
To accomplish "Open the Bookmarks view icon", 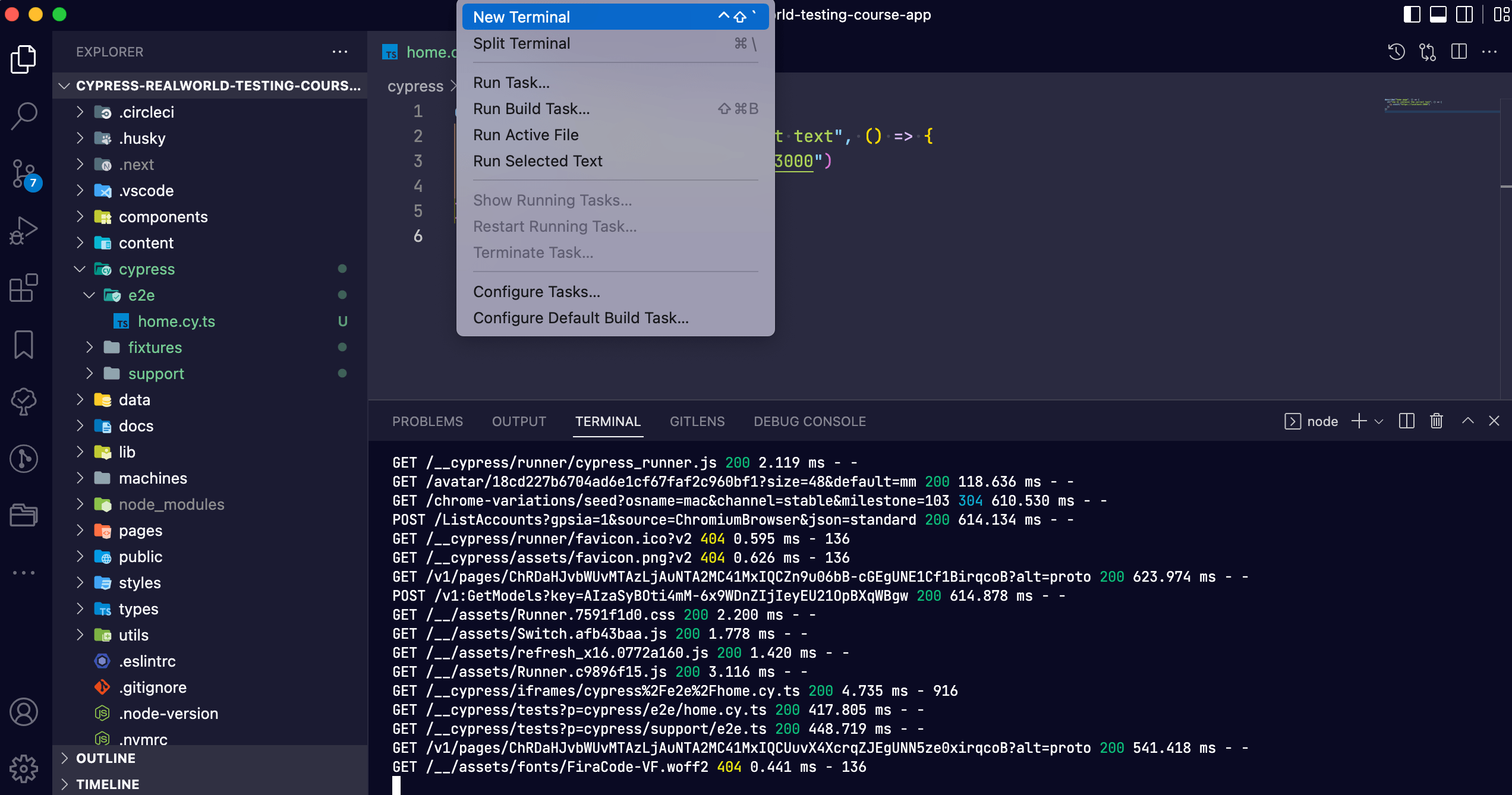I will 24,345.
